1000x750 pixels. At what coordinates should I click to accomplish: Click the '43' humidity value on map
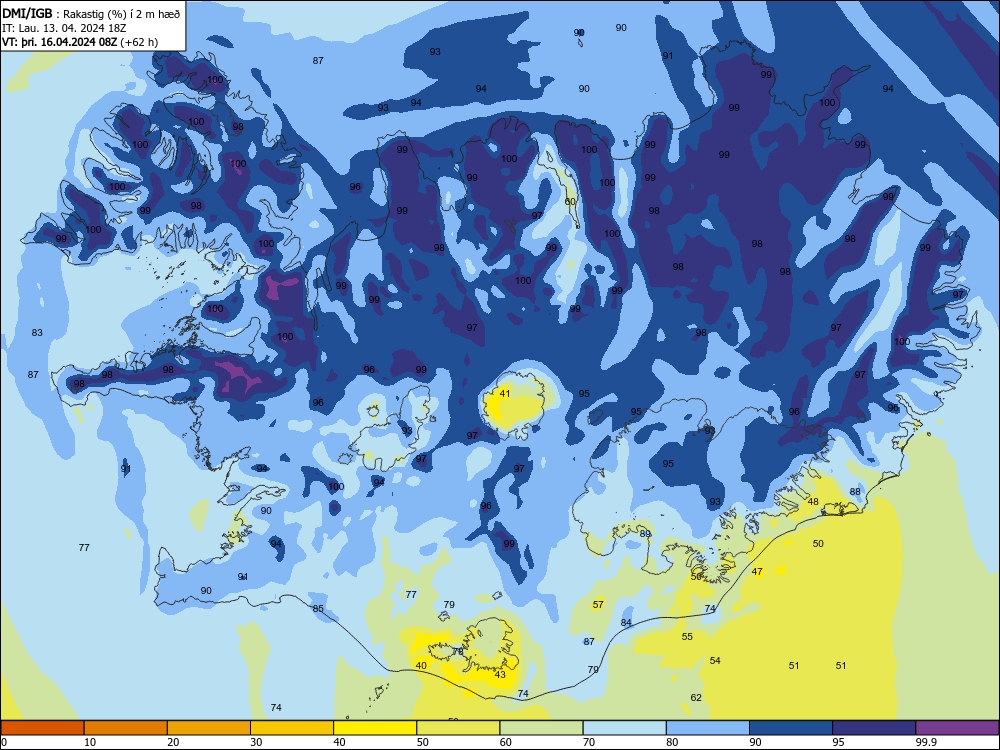pyautogui.click(x=500, y=675)
